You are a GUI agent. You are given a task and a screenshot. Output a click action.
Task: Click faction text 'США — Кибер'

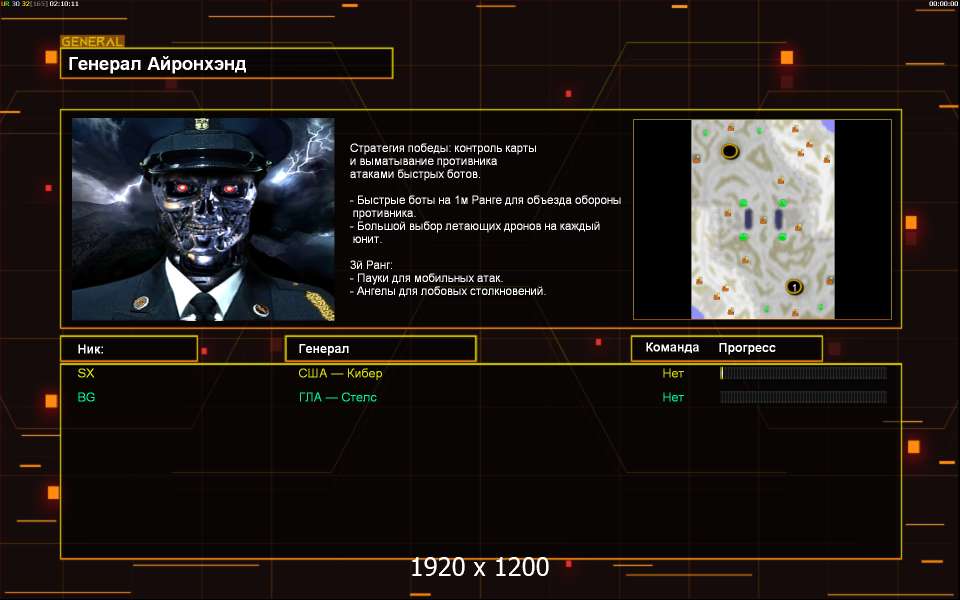click(x=340, y=373)
